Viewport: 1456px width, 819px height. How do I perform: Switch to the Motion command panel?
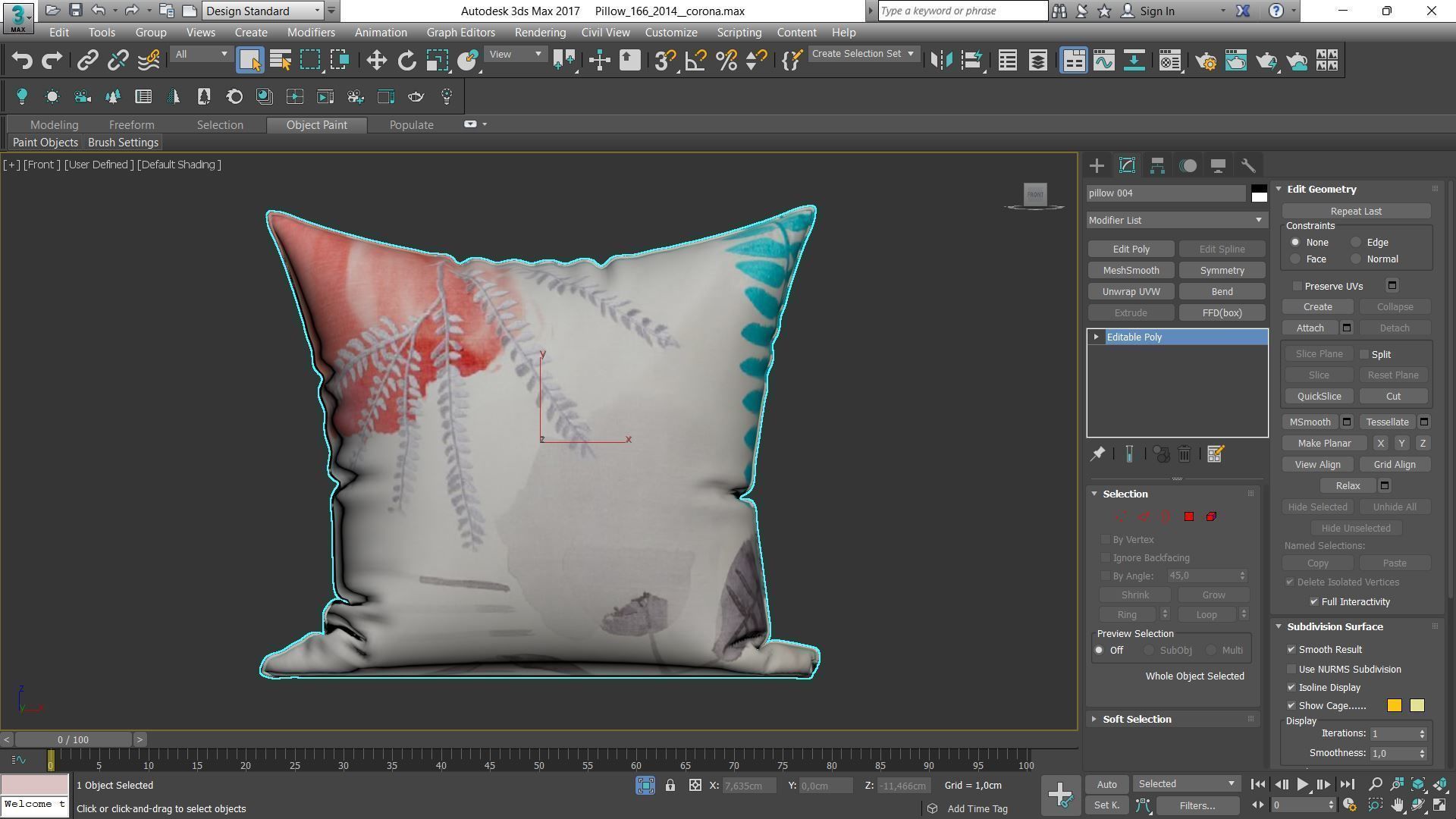click(x=1188, y=165)
